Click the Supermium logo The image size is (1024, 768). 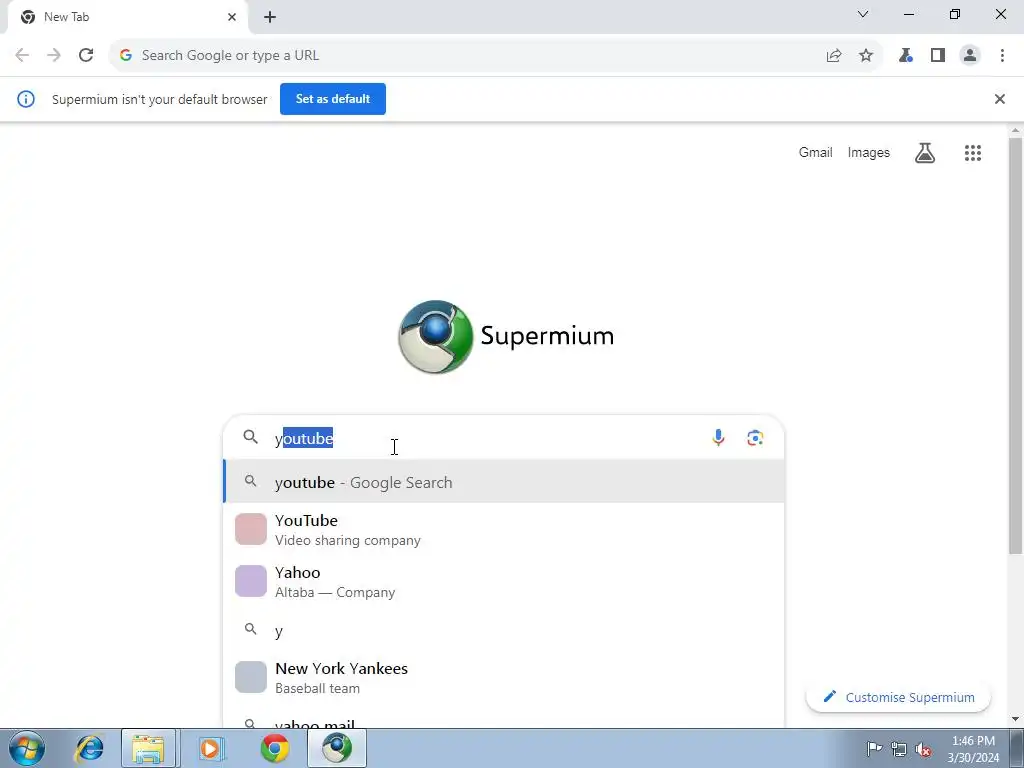coord(506,336)
